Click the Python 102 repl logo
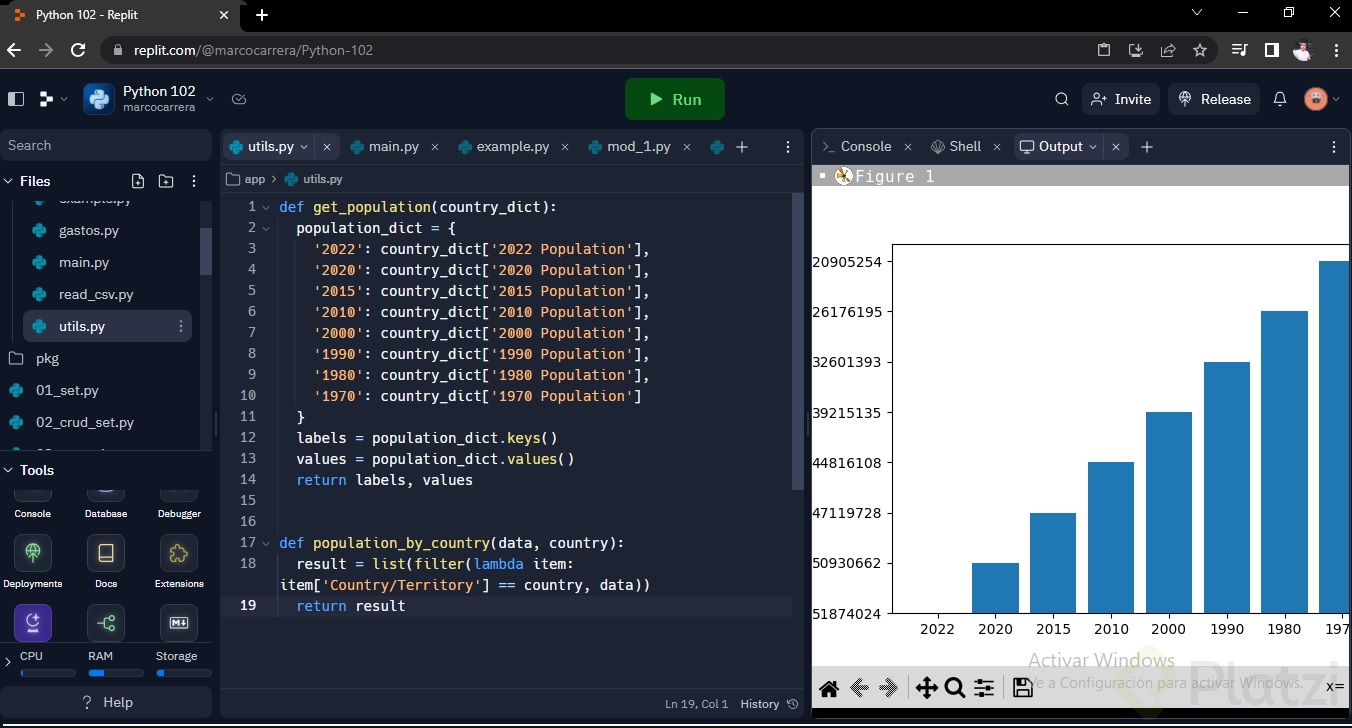The height and width of the screenshot is (728, 1352). click(x=99, y=99)
